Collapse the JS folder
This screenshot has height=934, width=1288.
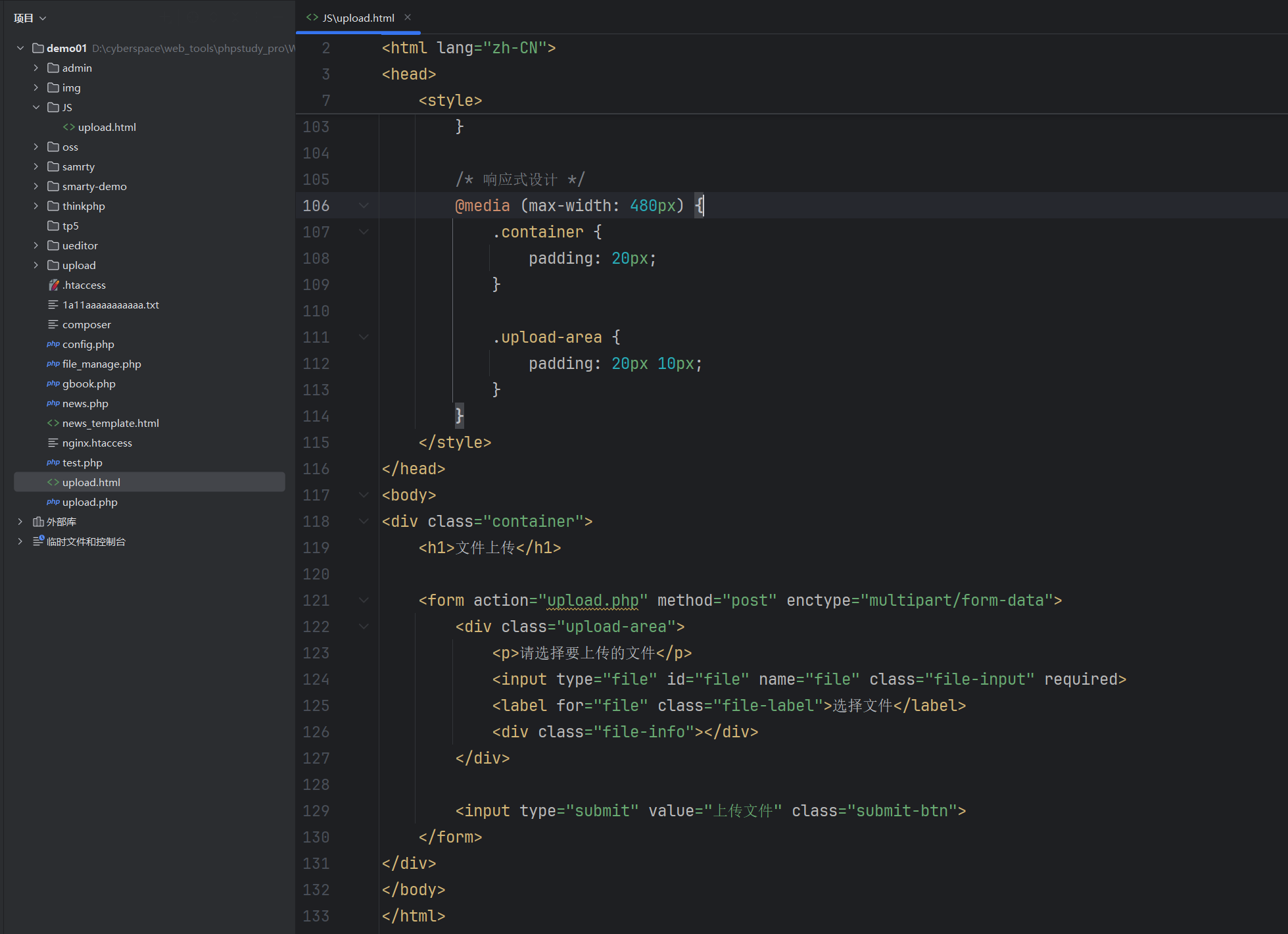pyautogui.click(x=36, y=107)
